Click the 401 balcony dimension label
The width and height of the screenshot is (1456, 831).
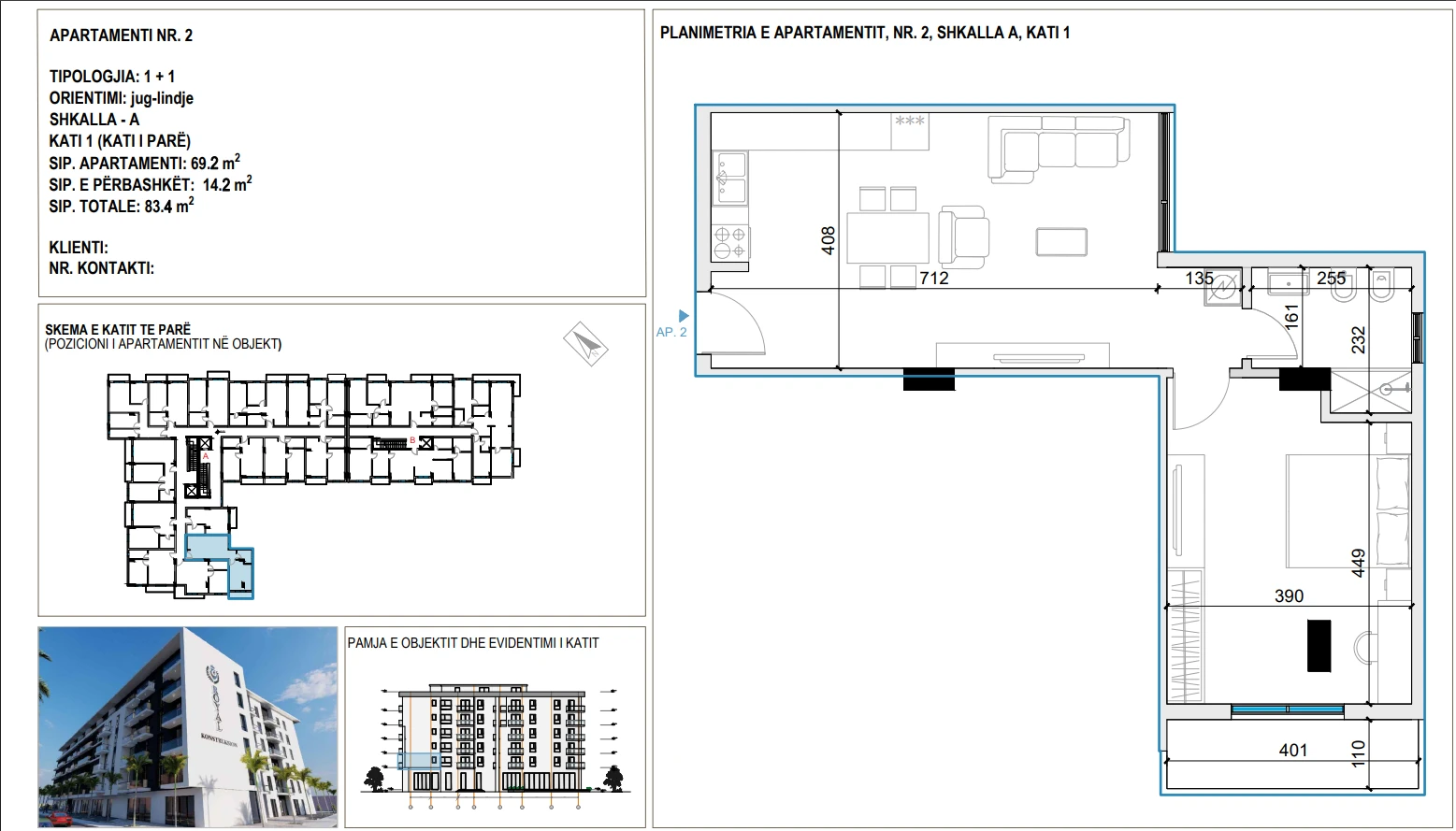1293,750
